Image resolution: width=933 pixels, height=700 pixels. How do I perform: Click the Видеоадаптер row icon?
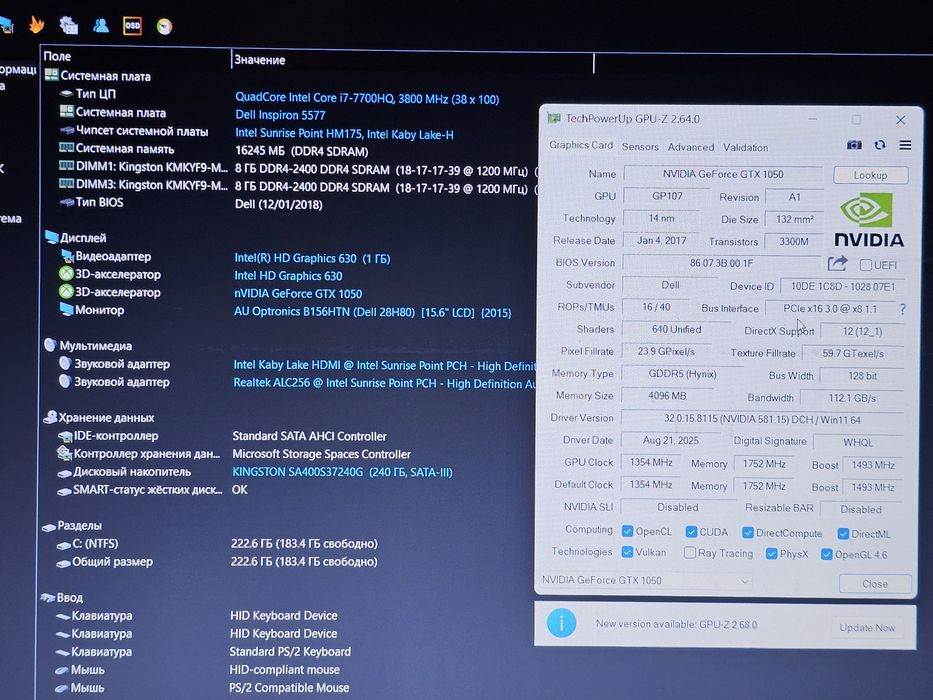[67, 256]
